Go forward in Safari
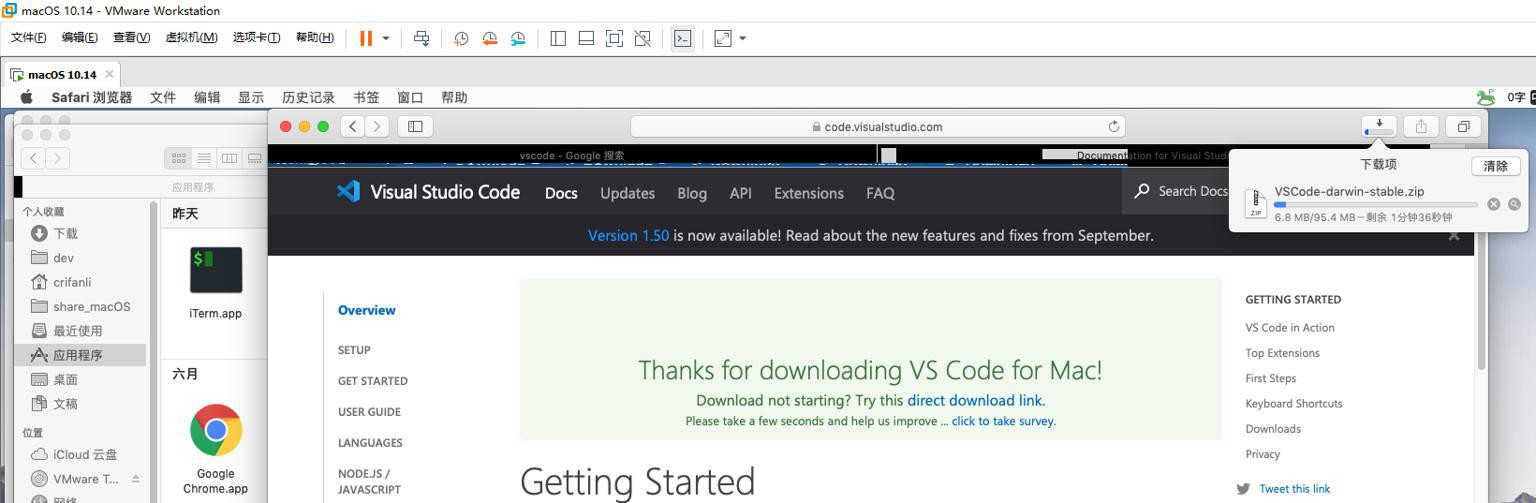Image resolution: width=1536 pixels, height=503 pixels. [x=377, y=126]
